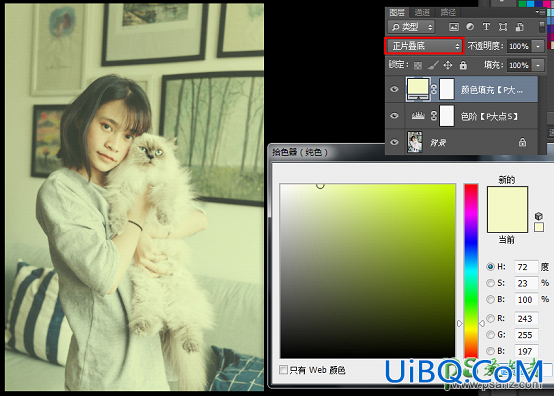Viewport: 554px width, 396px height.
Task: Click the R value field showing 243
Action: [526, 318]
